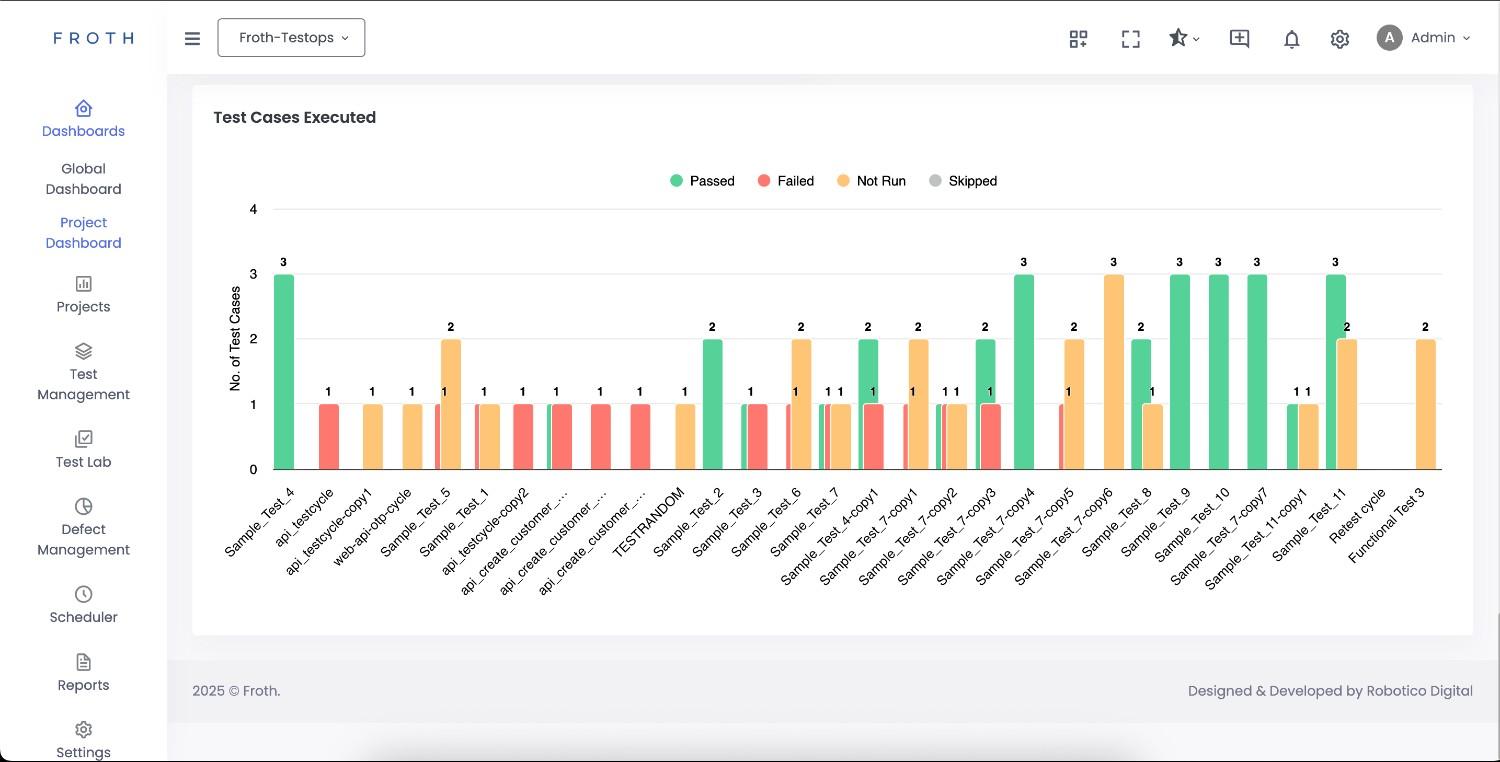Expand the favorites star dropdown
The height and width of the screenshot is (762, 1500).
point(1184,38)
